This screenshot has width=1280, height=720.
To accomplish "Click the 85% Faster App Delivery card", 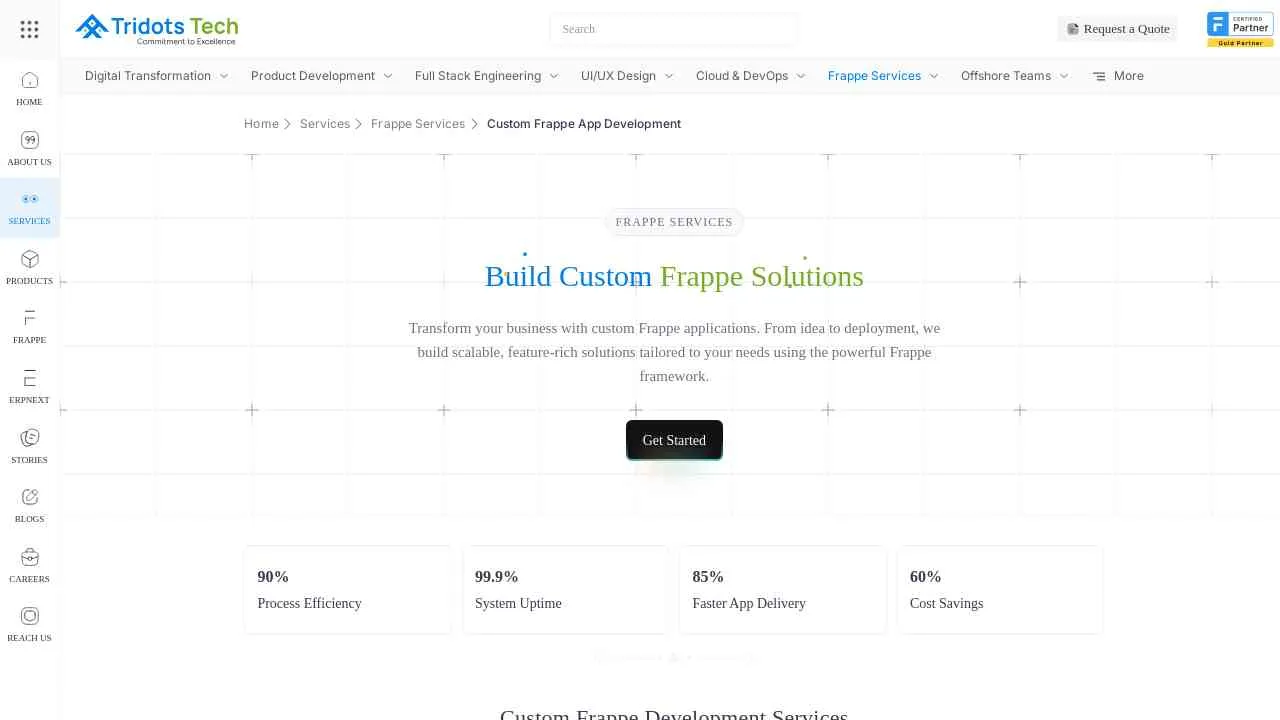I will tap(783, 590).
